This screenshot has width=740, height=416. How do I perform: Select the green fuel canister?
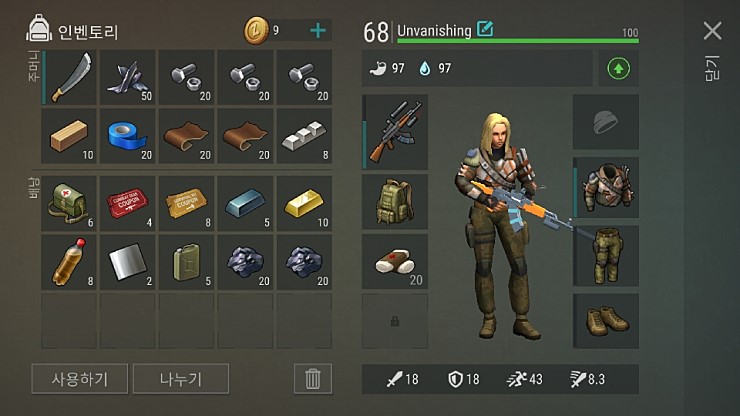coord(186,262)
